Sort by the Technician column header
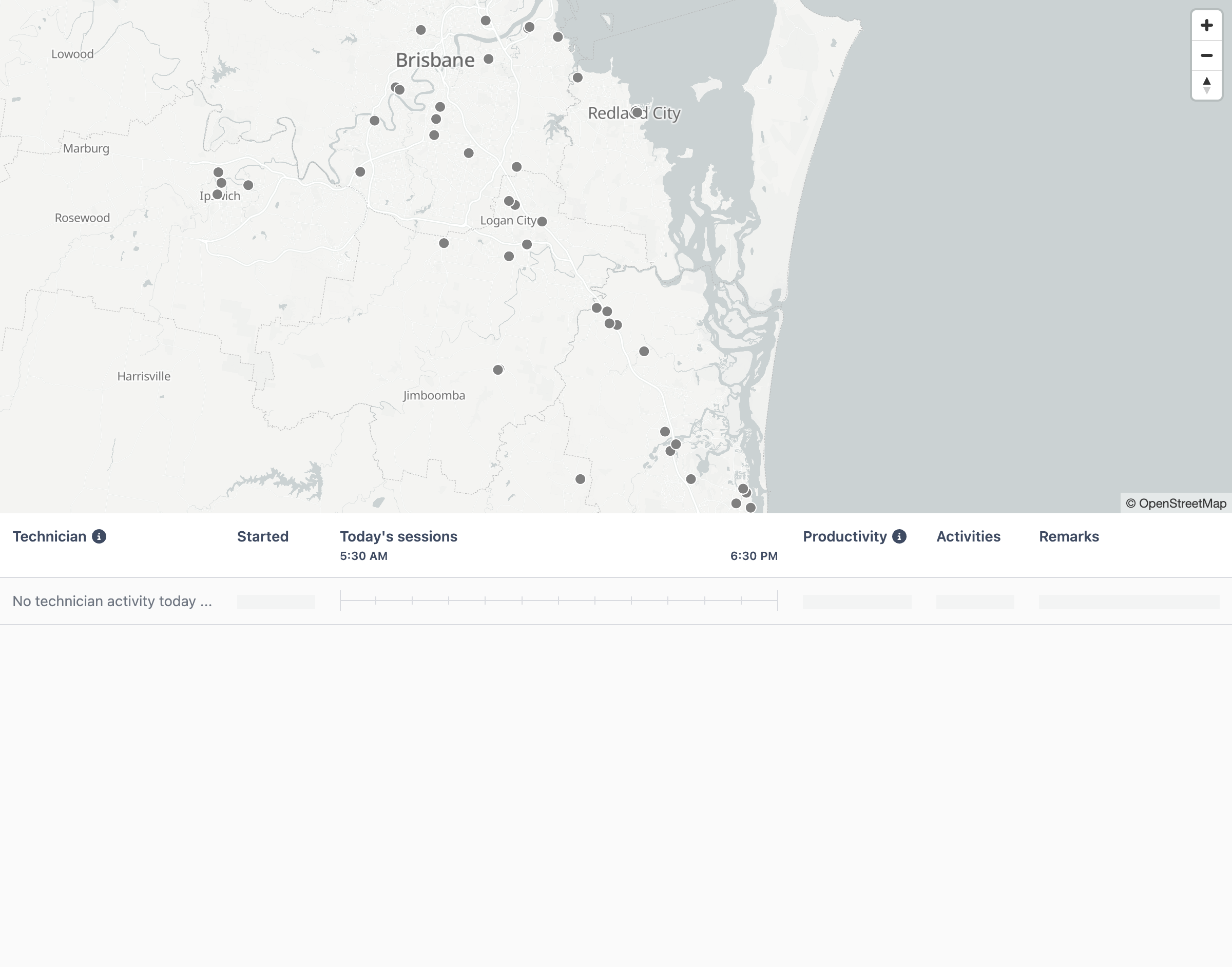Viewport: 1232px width, 967px height. click(49, 537)
